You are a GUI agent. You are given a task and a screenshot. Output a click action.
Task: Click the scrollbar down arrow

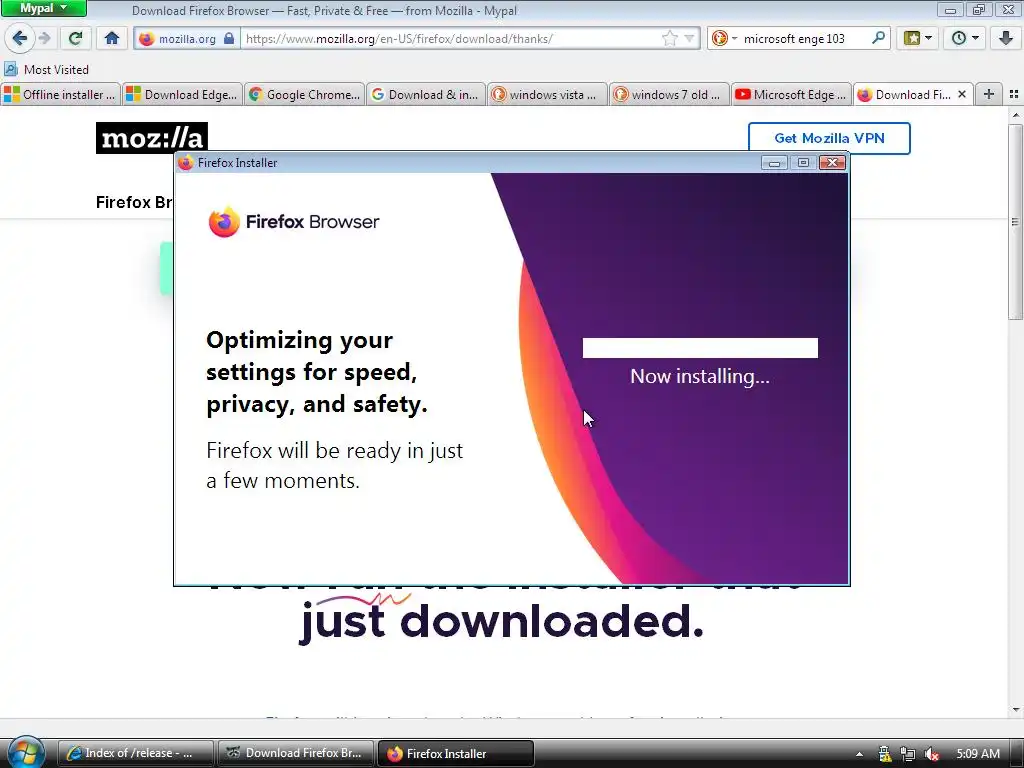(1016, 710)
